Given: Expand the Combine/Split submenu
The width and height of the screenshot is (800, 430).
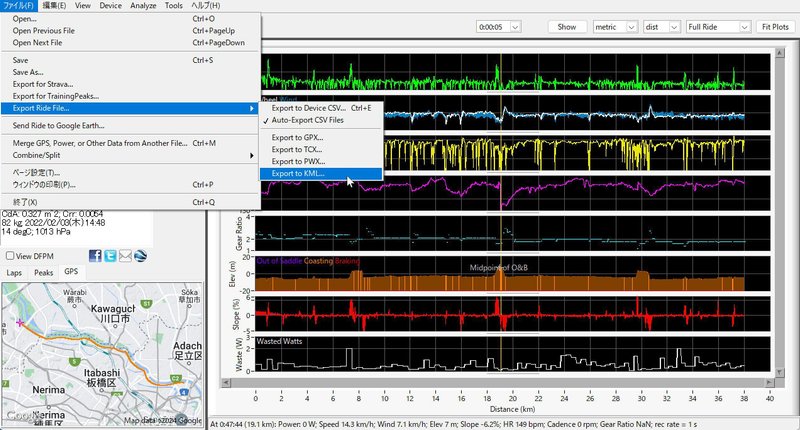Looking at the screenshot, I should point(131,155).
